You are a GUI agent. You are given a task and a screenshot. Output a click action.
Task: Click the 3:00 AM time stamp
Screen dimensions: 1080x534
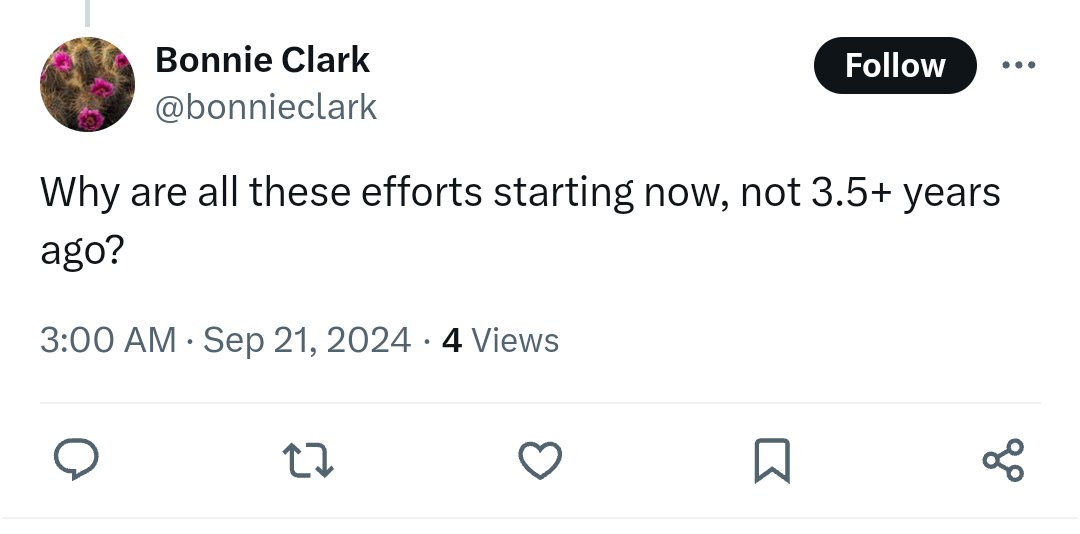click(107, 341)
